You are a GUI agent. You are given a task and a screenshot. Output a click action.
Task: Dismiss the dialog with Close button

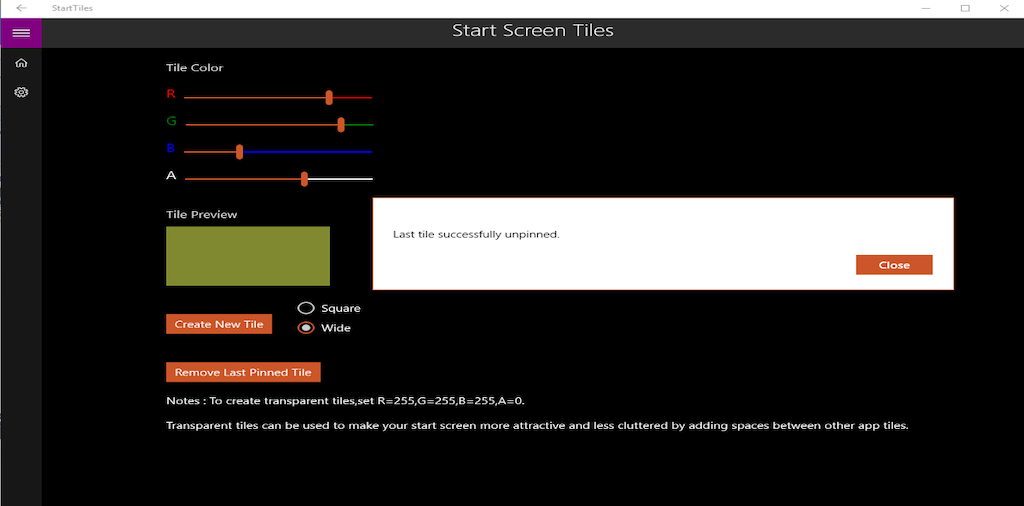click(x=894, y=265)
